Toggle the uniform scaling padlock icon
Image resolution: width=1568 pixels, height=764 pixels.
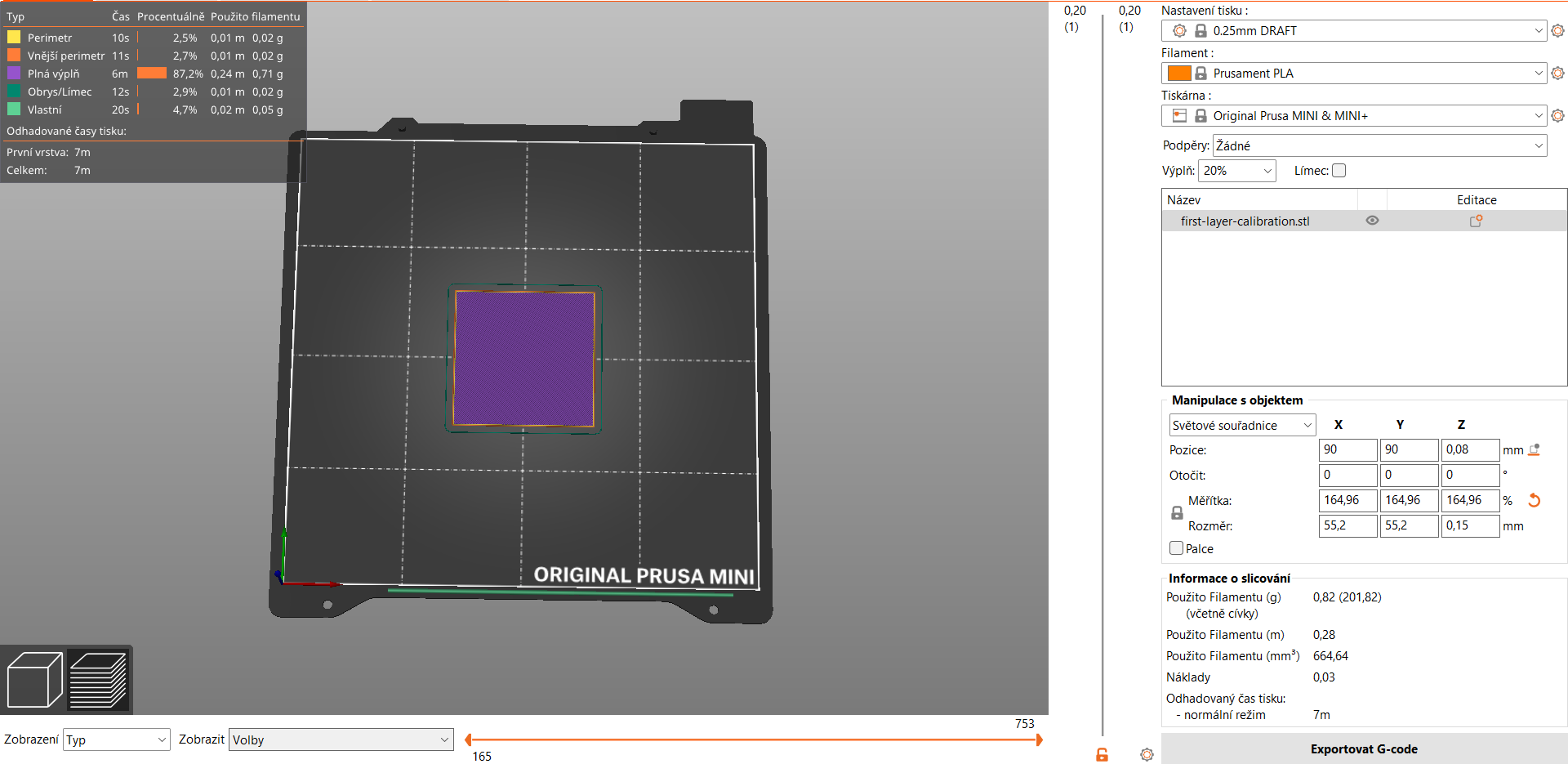click(x=1176, y=512)
